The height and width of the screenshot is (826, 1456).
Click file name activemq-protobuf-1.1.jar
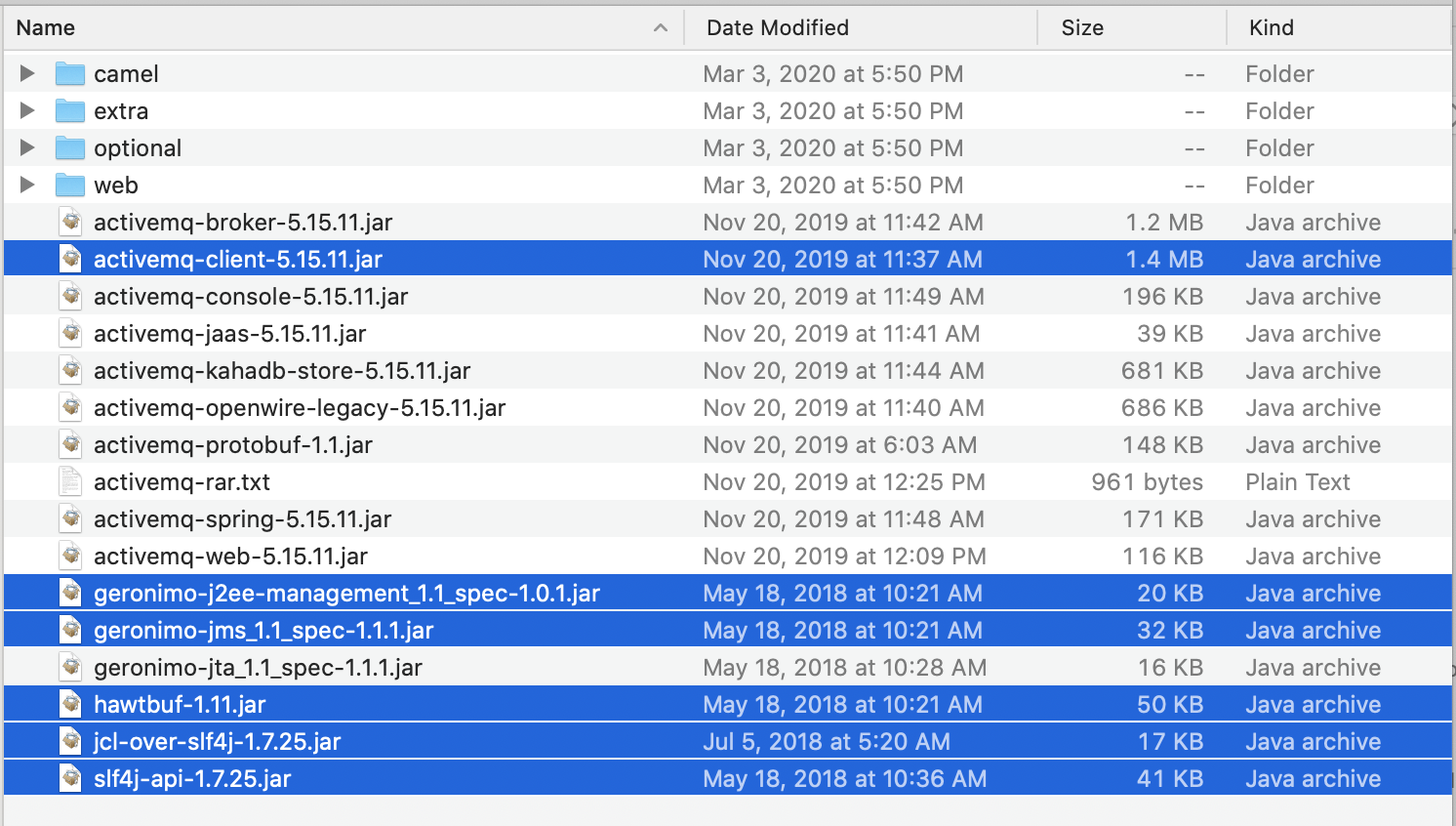233,445
